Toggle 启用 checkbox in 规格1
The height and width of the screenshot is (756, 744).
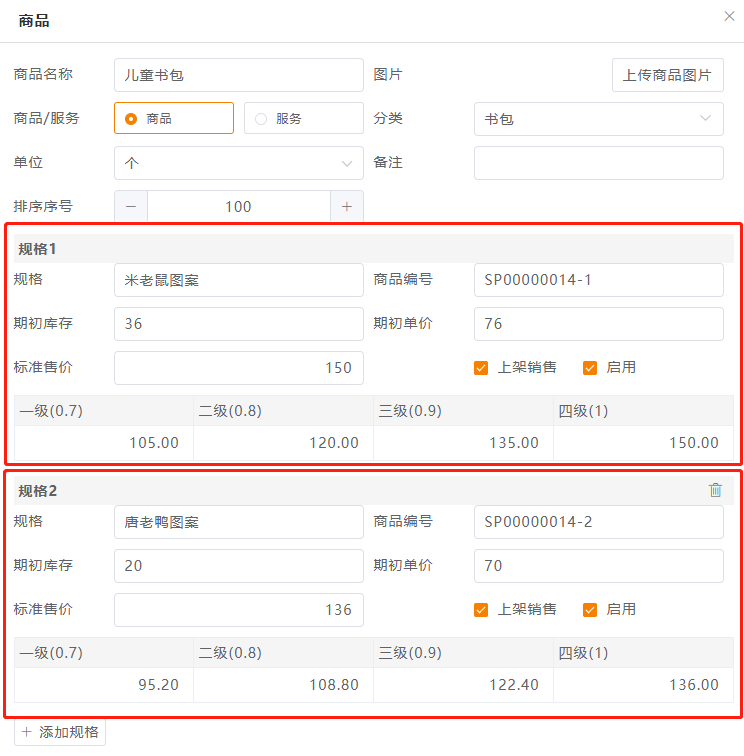tap(590, 367)
